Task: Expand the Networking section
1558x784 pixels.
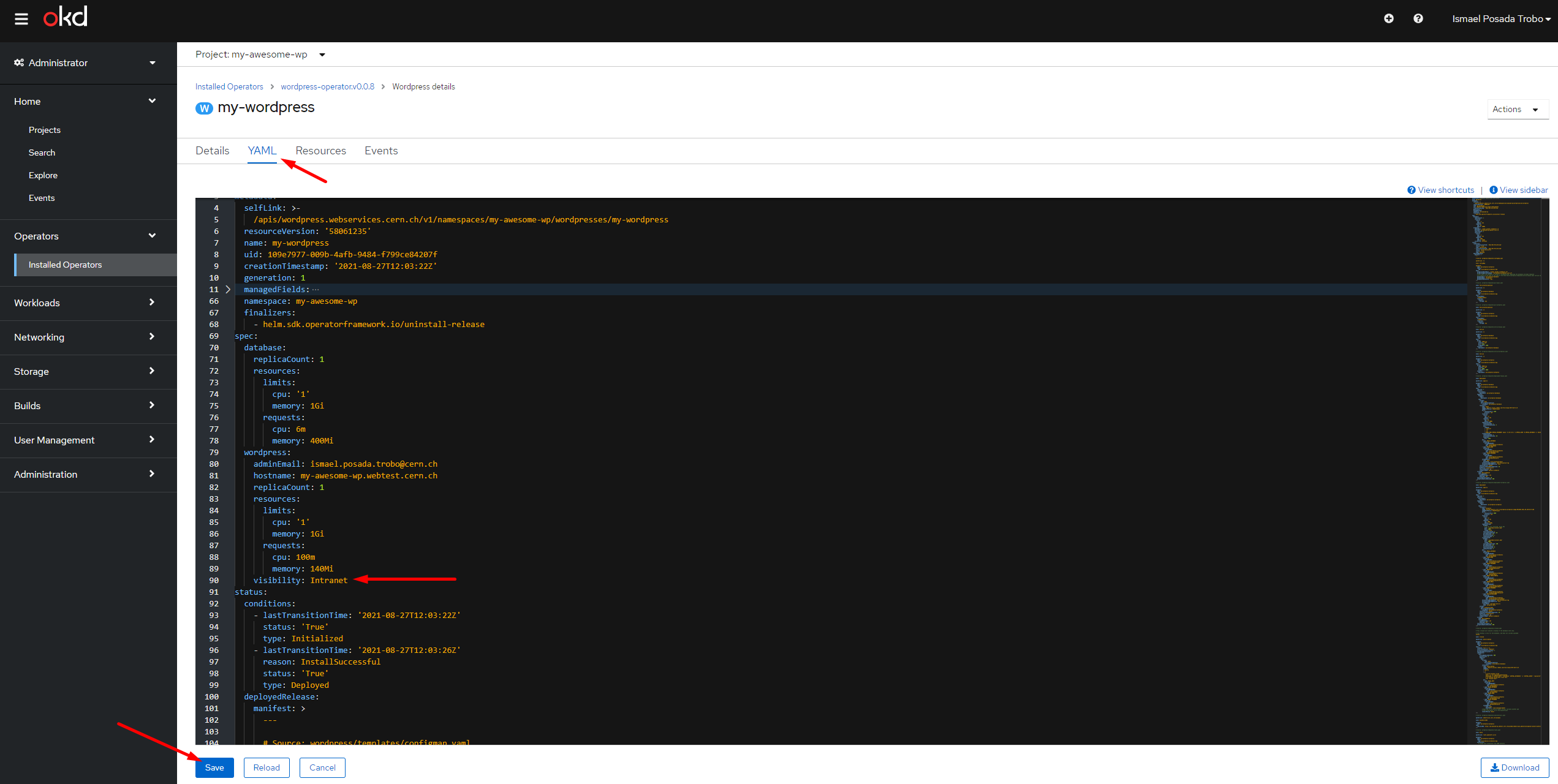Action: coord(85,337)
